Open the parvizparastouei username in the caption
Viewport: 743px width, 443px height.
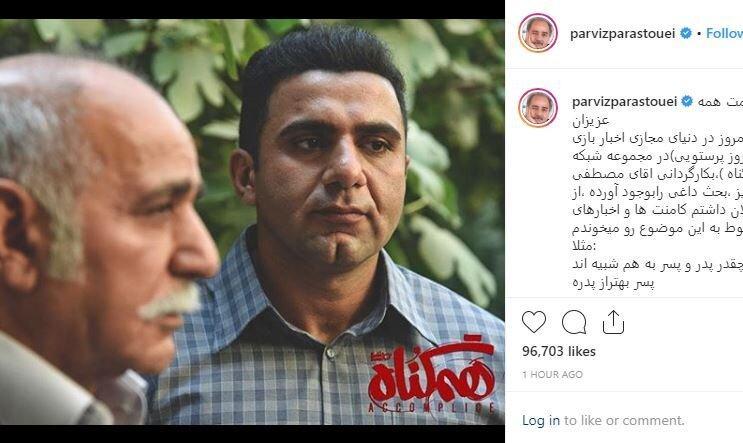[625, 101]
